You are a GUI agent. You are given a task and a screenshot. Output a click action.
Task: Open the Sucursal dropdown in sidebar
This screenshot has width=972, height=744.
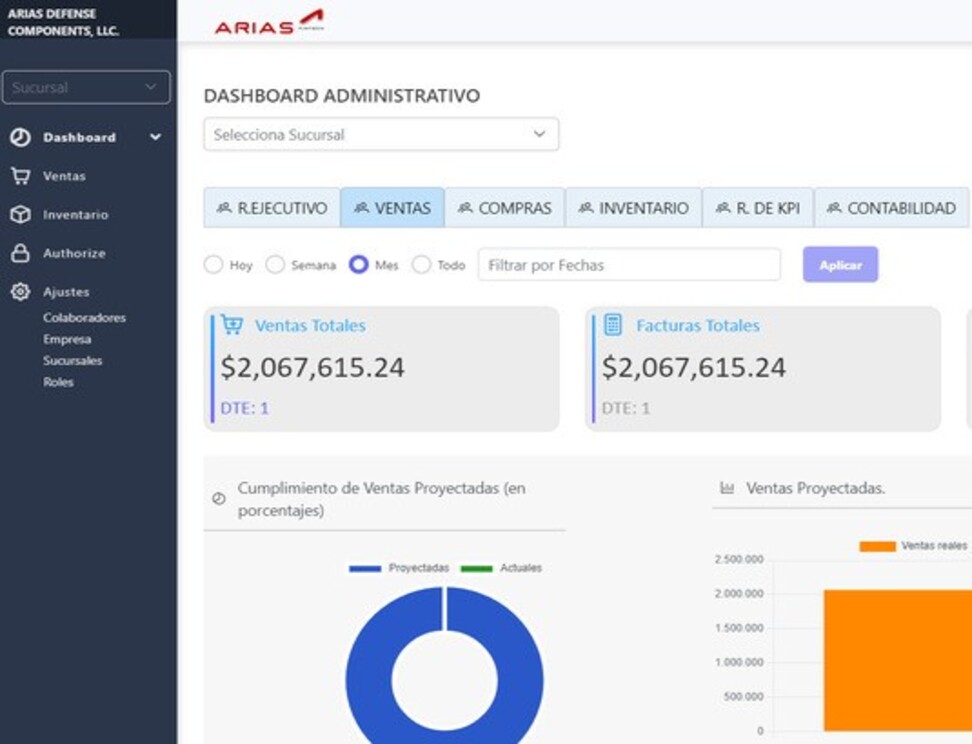pos(86,87)
